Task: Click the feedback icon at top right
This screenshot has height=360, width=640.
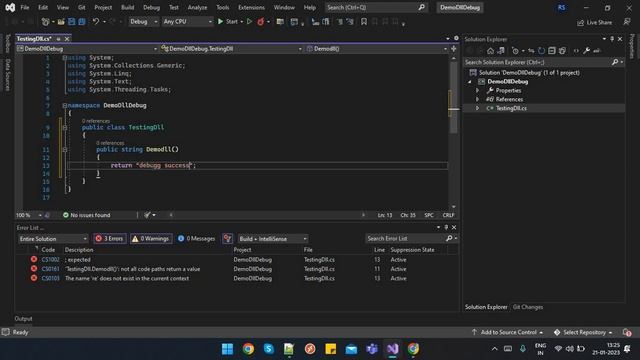Action: click(x=627, y=22)
